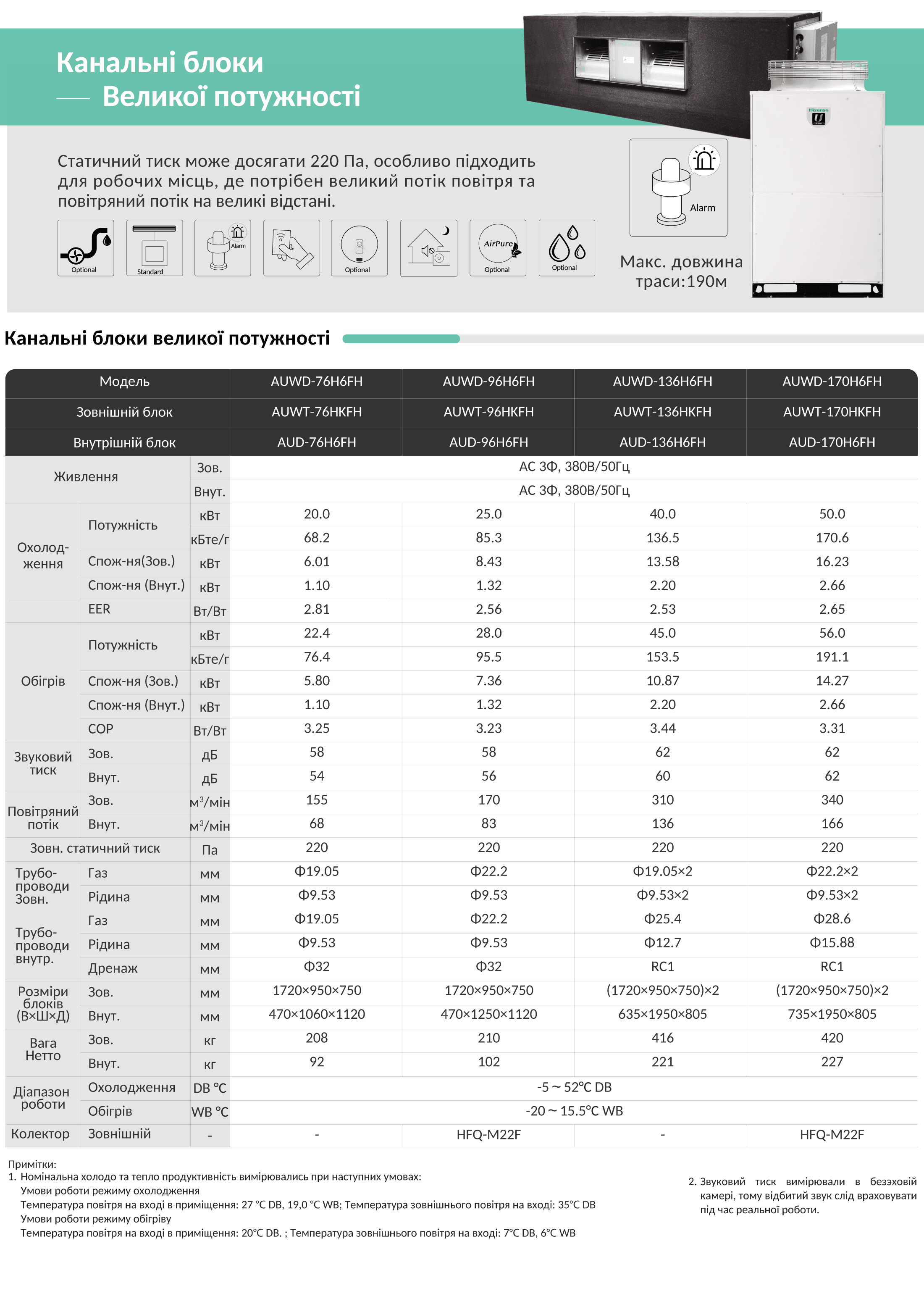Image resolution: width=924 pixels, height=1299 pixels.
Task: Select model header AUWD-76H6FH
Action: [317, 381]
